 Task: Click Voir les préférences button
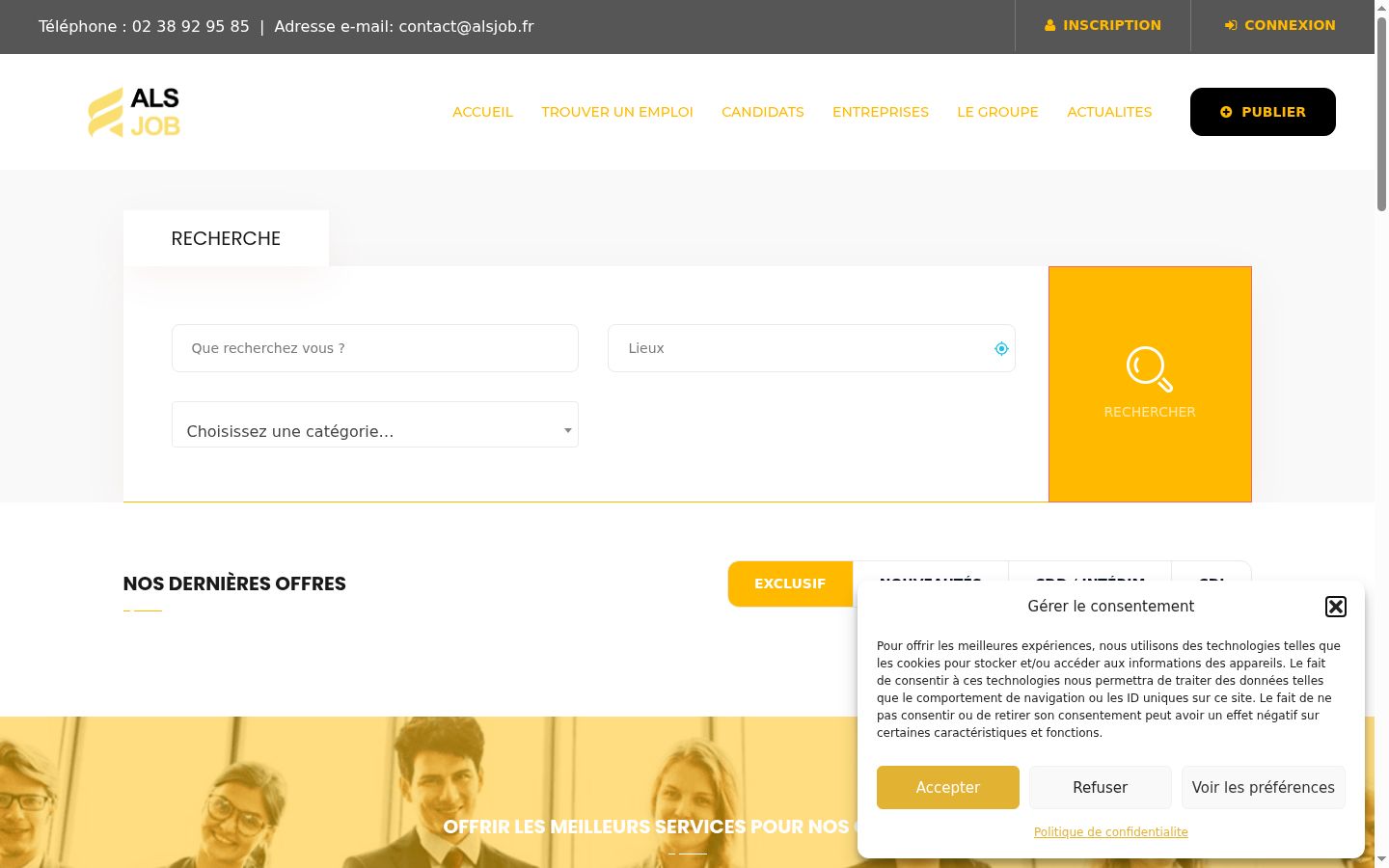click(1264, 787)
